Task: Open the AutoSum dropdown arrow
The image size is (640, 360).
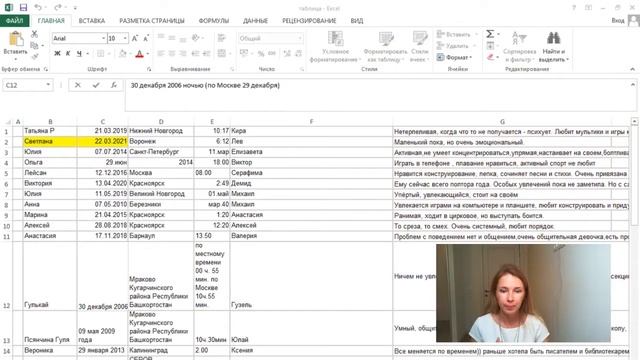Action: click(498, 34)
